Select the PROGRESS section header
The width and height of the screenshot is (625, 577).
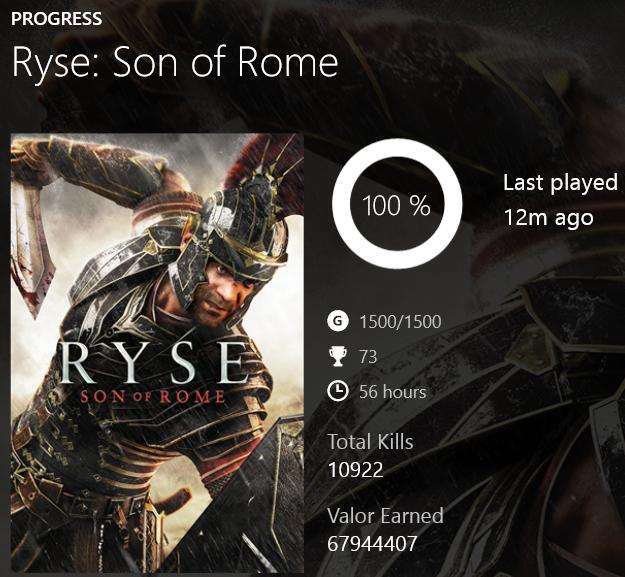tap(57, 19)
